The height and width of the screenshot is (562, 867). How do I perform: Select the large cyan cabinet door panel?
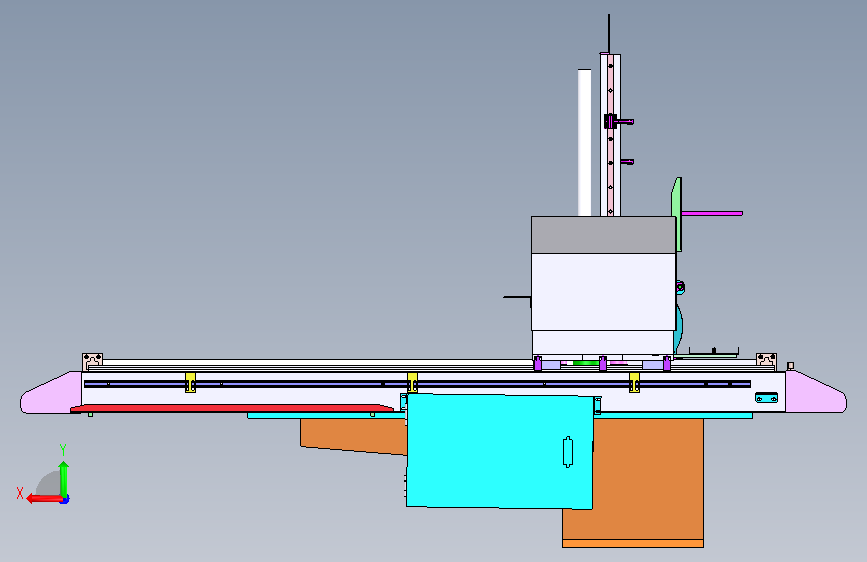(x=499, y=451)
